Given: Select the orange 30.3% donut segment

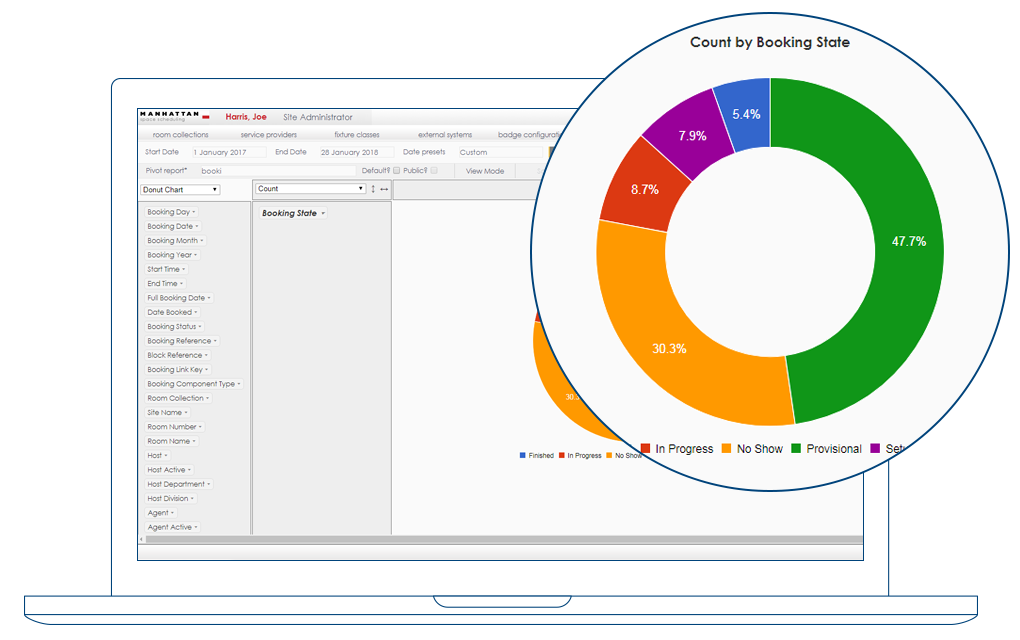Looking at the screenshot, I should pyautogui.click(x=670, y=348).
